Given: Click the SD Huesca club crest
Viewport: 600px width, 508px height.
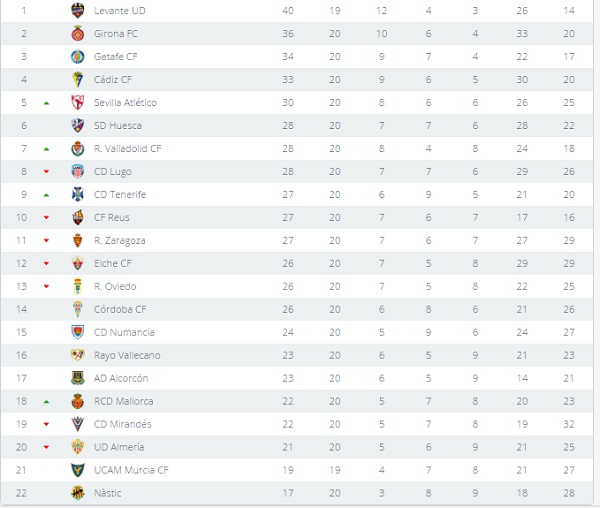Looking at the screenshot, I should pyautogui.click(x=78, y=125).
